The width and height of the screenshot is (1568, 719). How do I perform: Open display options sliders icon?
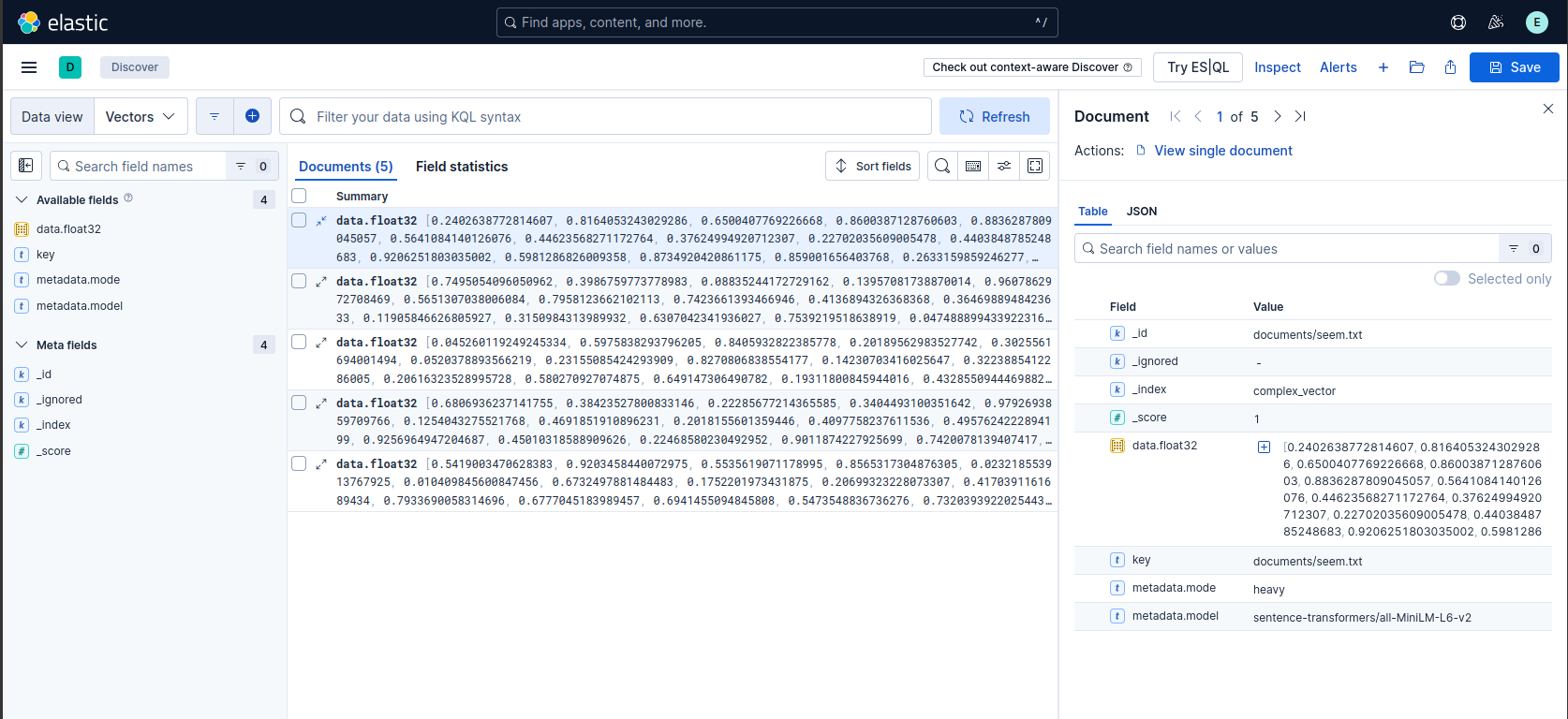point(1004,166)
